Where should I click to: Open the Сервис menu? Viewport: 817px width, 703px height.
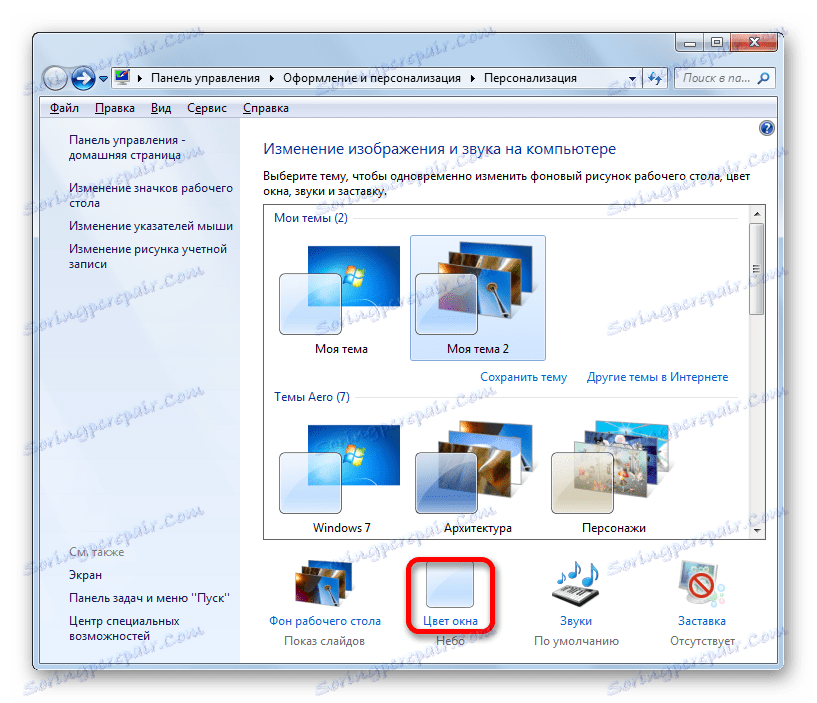click(x=207, y=108)
